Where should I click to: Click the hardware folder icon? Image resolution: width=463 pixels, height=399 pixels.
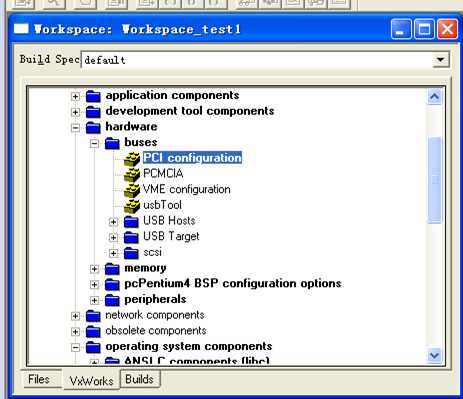[x=93, y=127]
